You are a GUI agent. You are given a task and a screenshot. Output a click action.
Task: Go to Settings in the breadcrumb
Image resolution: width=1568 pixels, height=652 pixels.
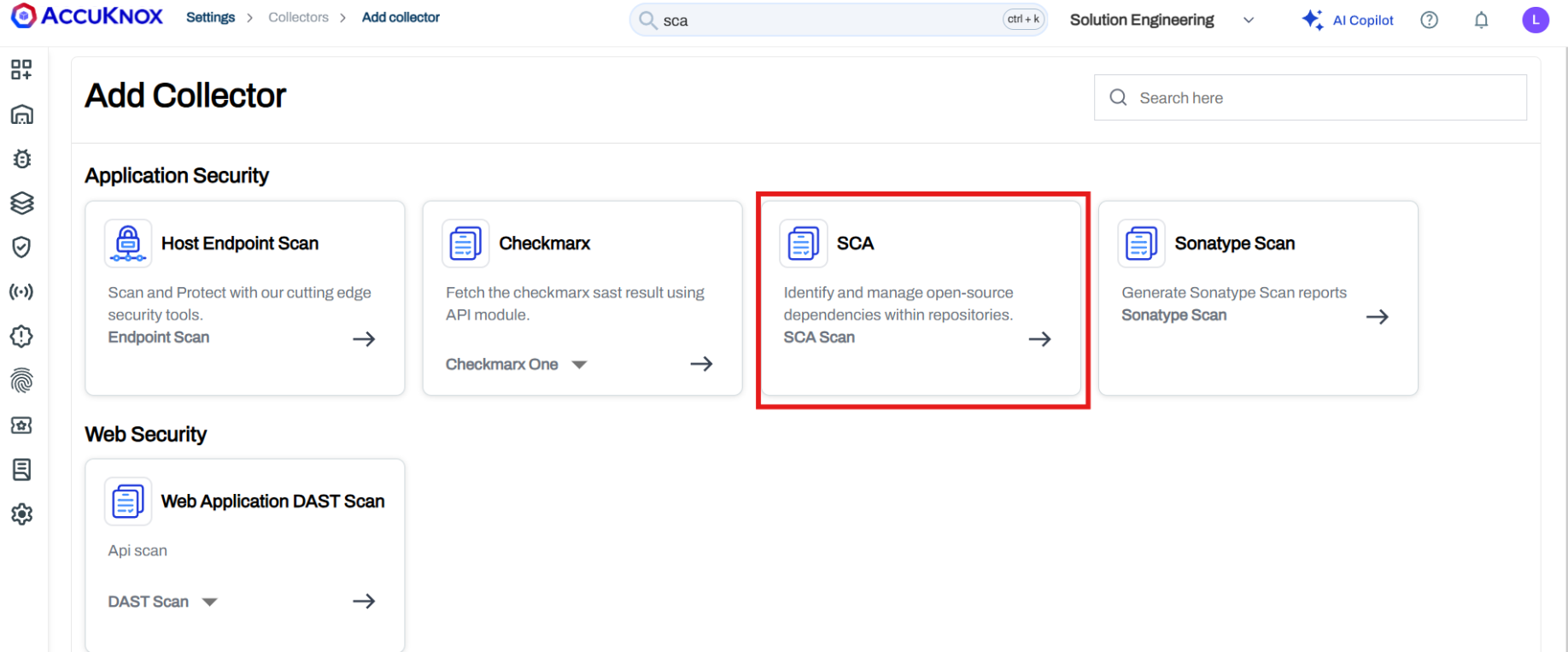(x=210, y=18)
